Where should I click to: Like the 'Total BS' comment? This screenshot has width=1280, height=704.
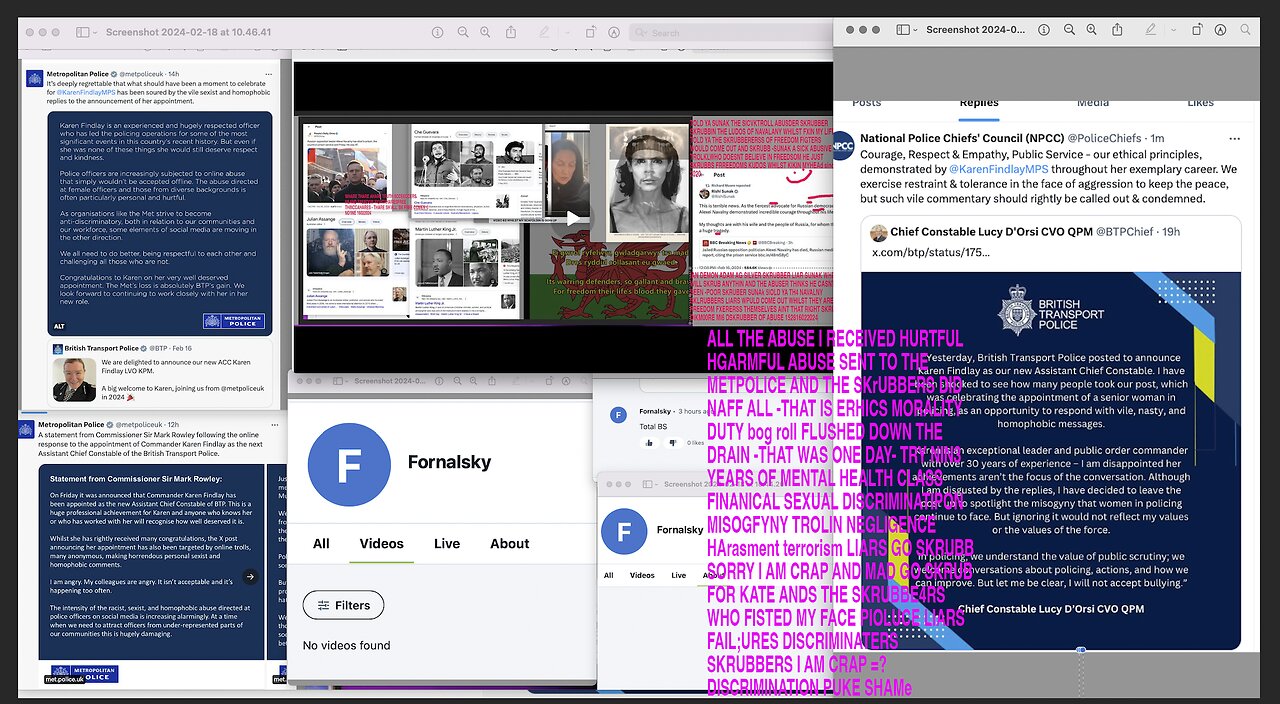[x=650, y=442]
